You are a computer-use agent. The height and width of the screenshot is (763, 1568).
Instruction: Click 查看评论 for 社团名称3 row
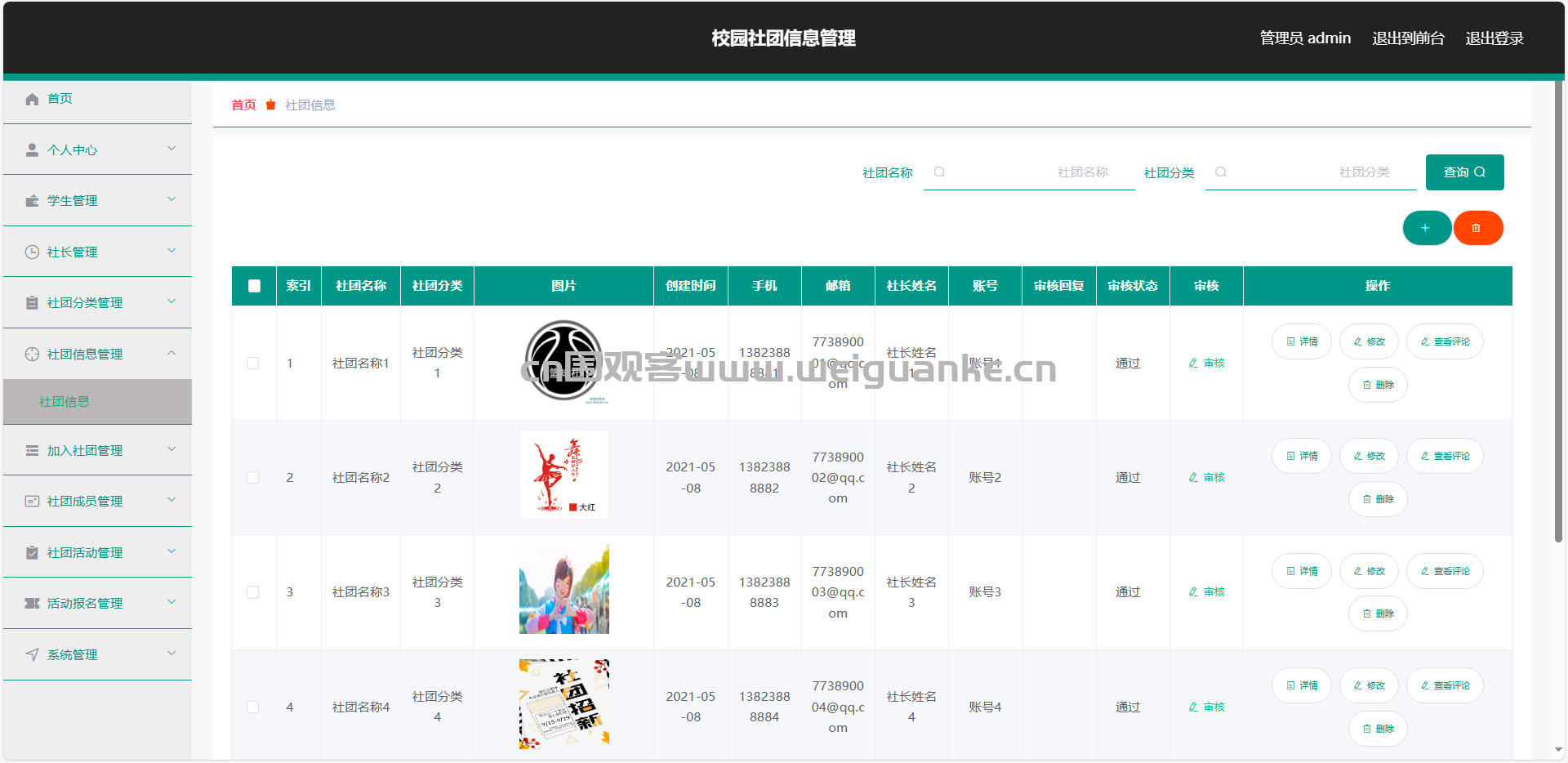[x=1445, y=572]
